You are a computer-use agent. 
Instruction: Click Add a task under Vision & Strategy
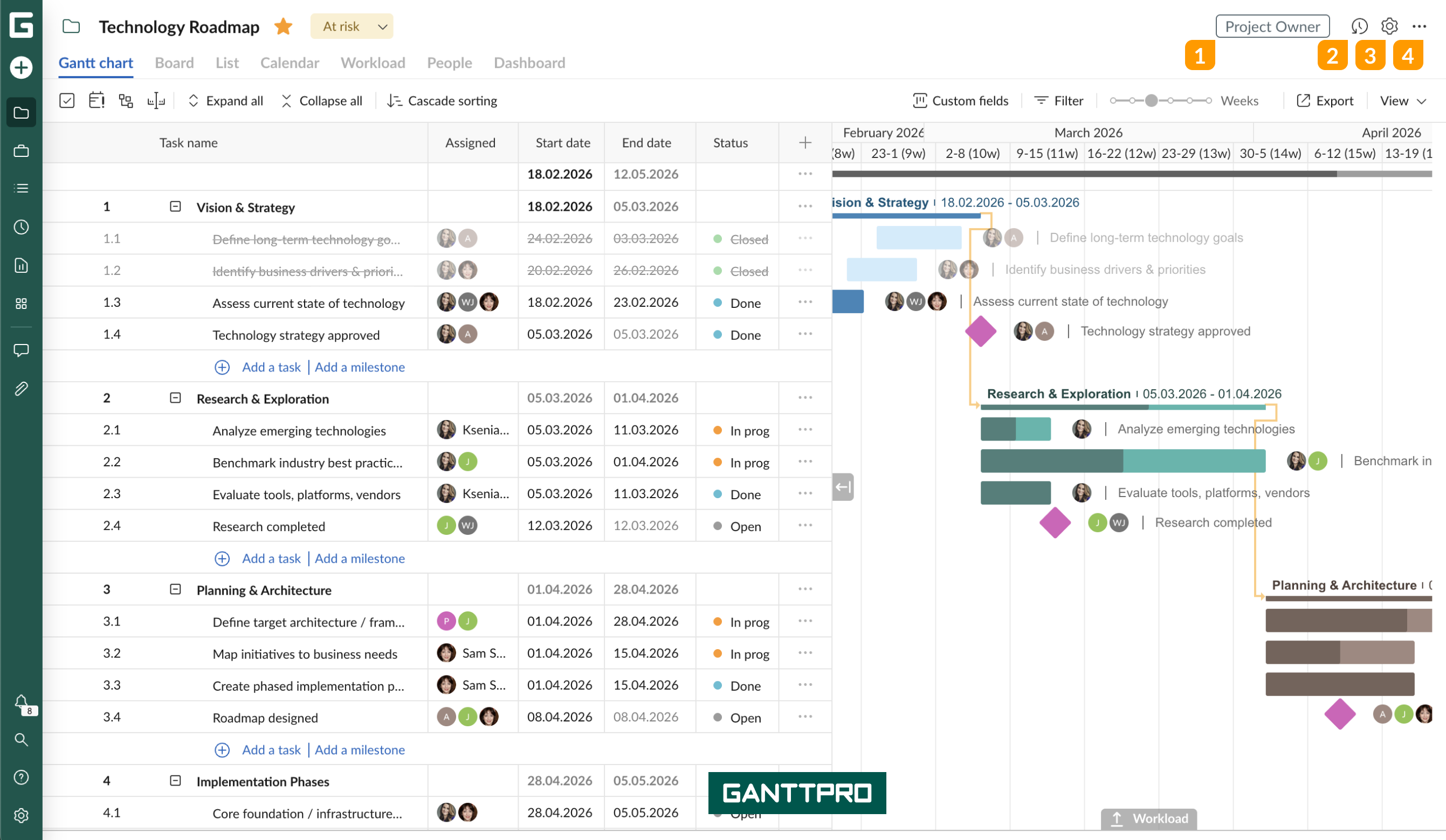tap(271, 367)
